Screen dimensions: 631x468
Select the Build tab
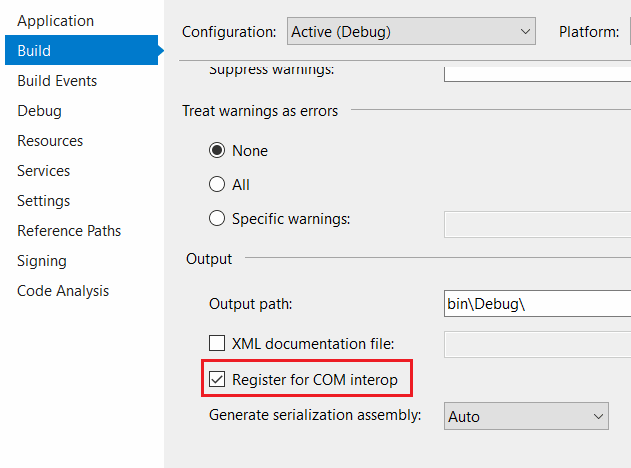pos(81,50)
